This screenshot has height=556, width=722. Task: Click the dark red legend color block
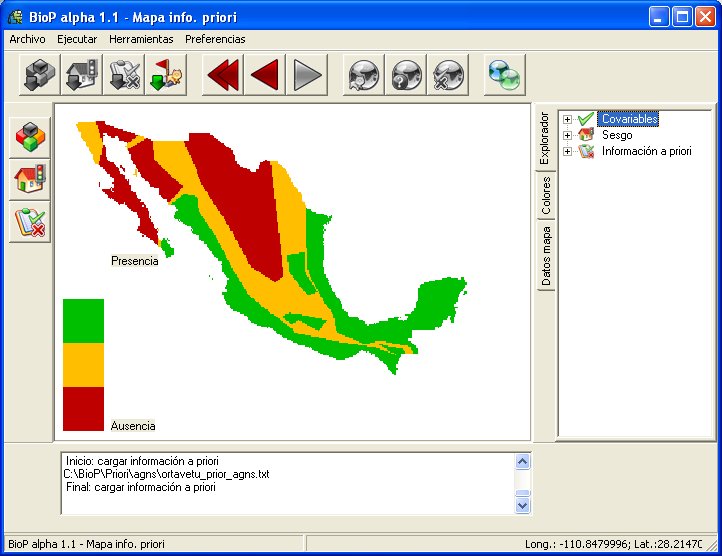click(83, 409)
